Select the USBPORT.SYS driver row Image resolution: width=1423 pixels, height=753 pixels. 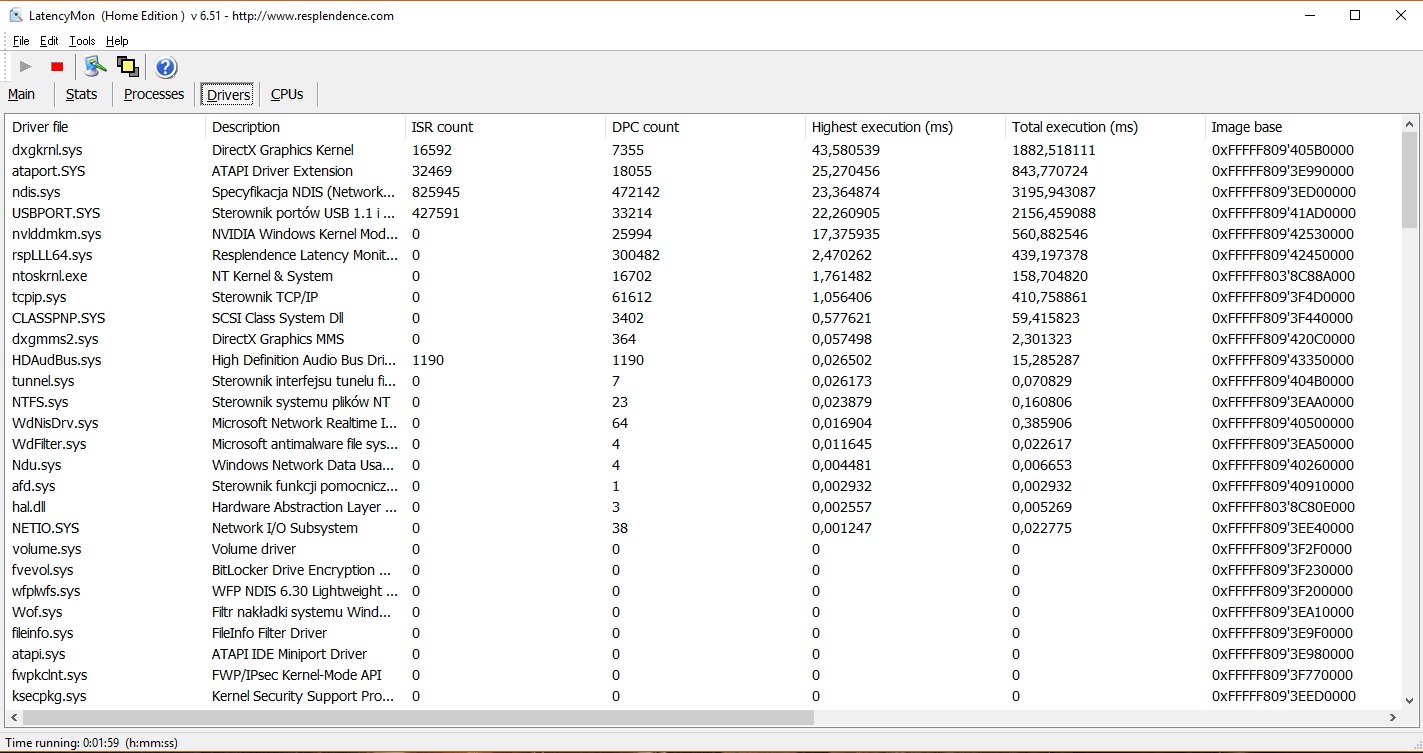pyautogui.click(x=703, y=213)
